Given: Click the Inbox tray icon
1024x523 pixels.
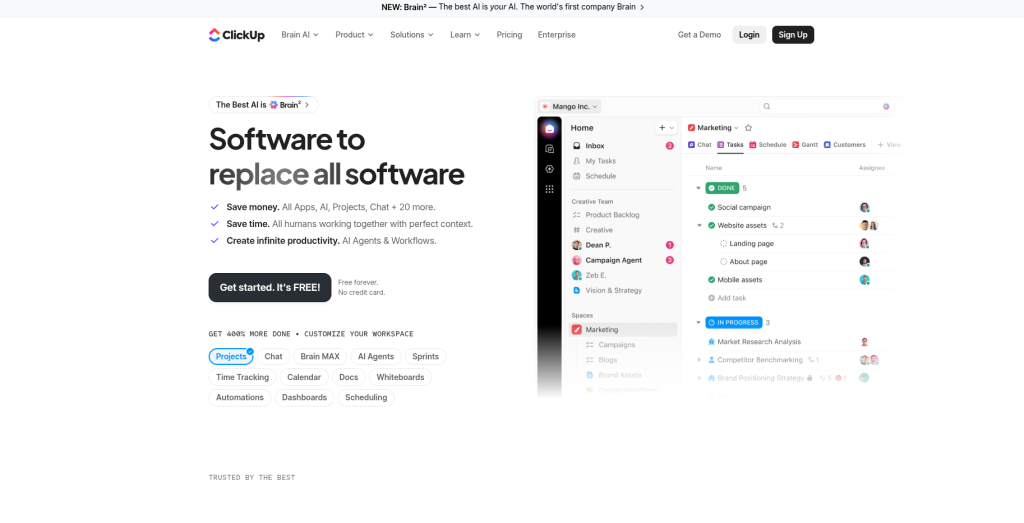Looking at the screenshot, I should point(577,146).
